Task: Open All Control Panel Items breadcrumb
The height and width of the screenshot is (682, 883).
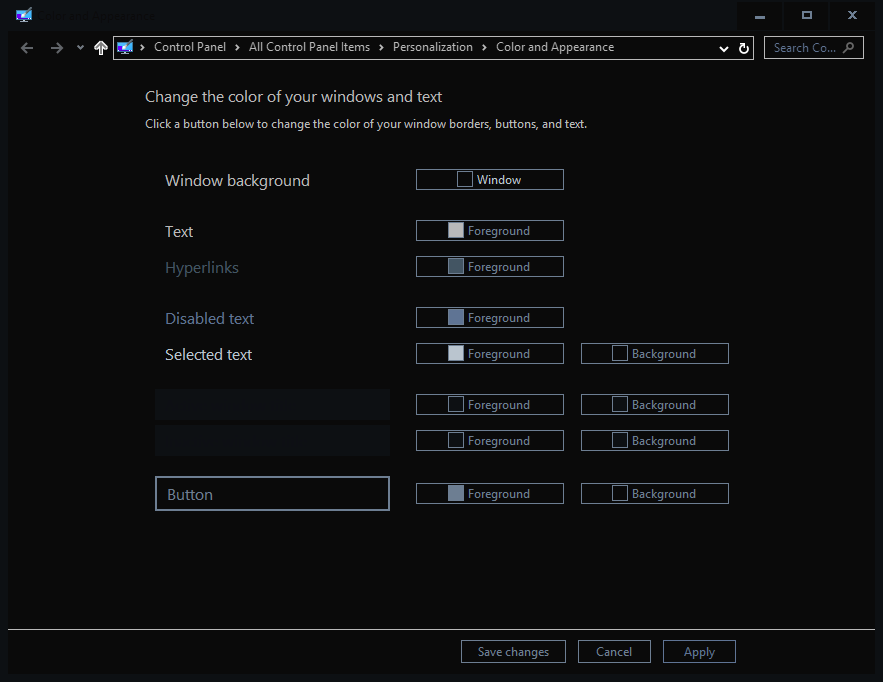Action: click(x=309, y=47)
